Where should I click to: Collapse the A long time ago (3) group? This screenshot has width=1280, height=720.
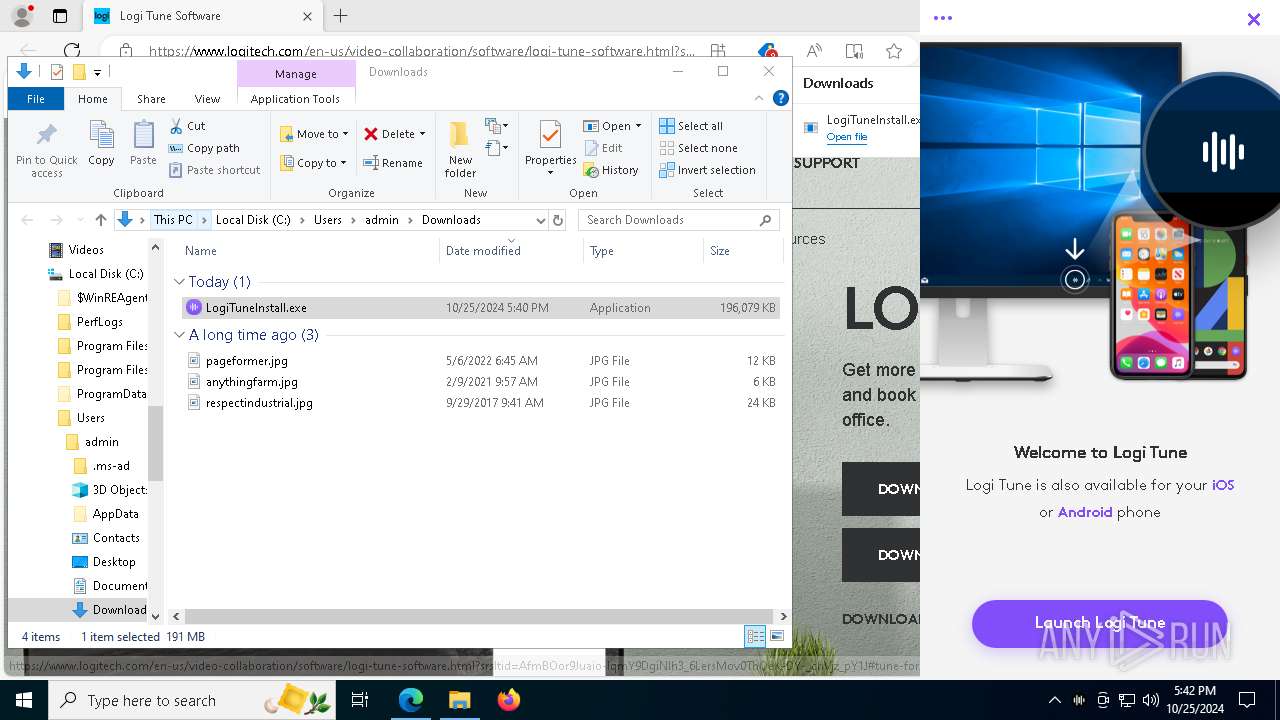pos(179,335)
